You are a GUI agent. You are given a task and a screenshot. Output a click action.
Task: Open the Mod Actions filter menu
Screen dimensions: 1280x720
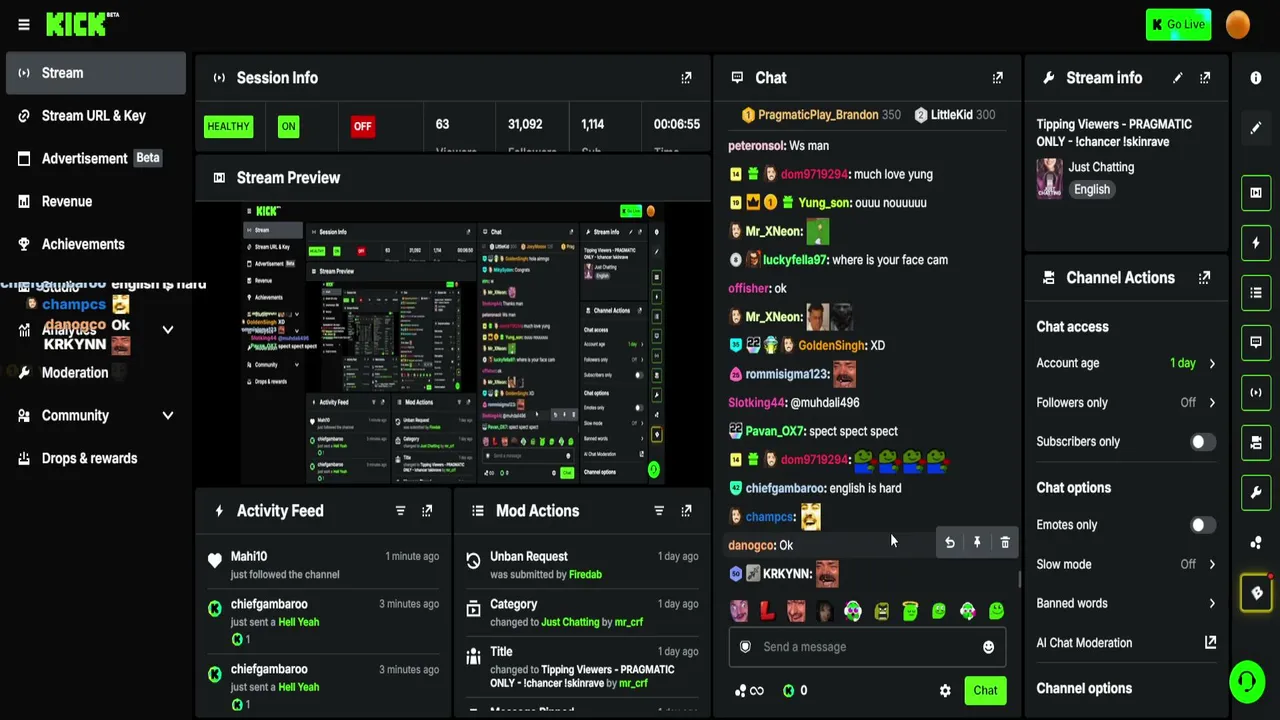(x=659, y=511)
